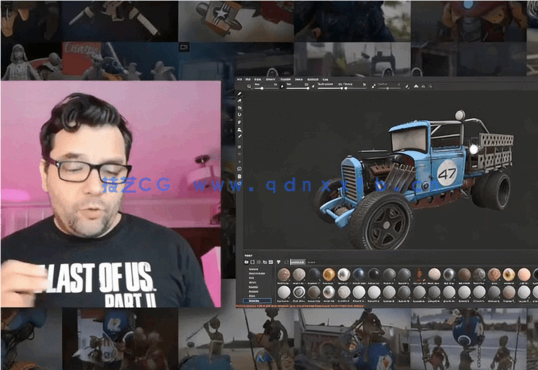Pick the dark blue metallic material sphere
Screen dimensions: 538x370
point(359,275)
